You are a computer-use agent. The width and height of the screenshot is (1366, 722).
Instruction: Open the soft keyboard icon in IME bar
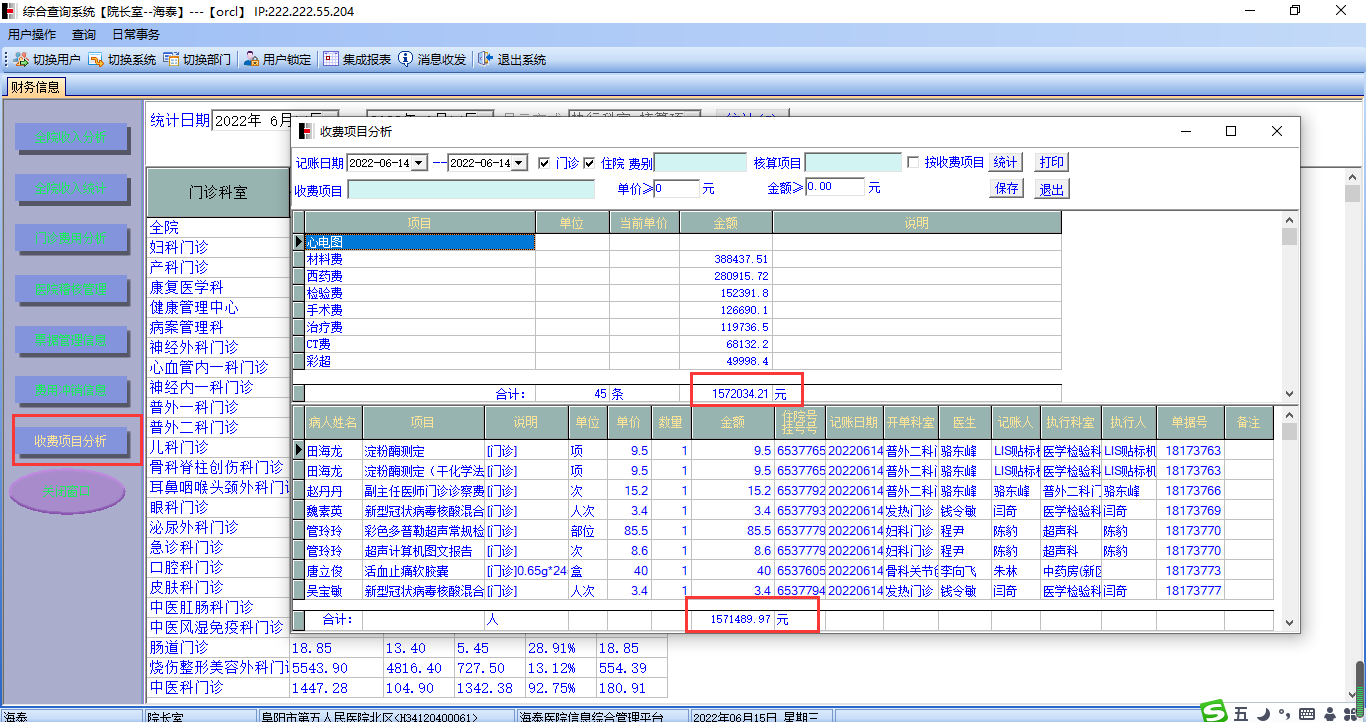tap(1306, 713)
